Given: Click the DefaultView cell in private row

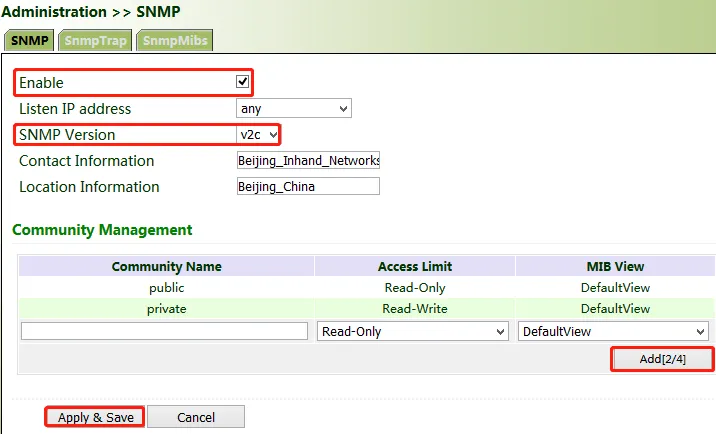Looking at the screenshot, I should pyautogui.click(x=615, y=309).
